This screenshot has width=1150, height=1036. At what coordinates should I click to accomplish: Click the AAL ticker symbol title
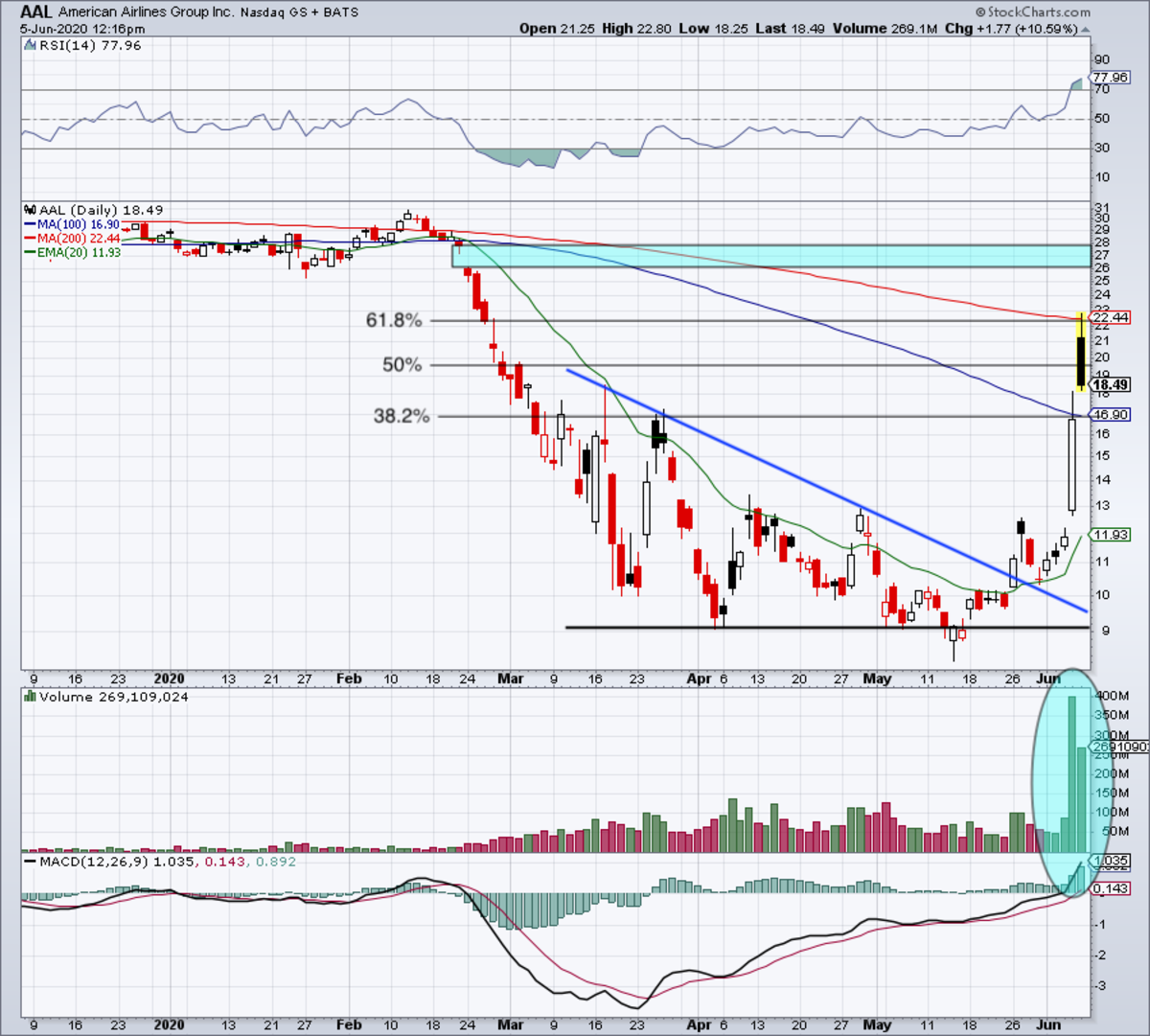(36, 12)
